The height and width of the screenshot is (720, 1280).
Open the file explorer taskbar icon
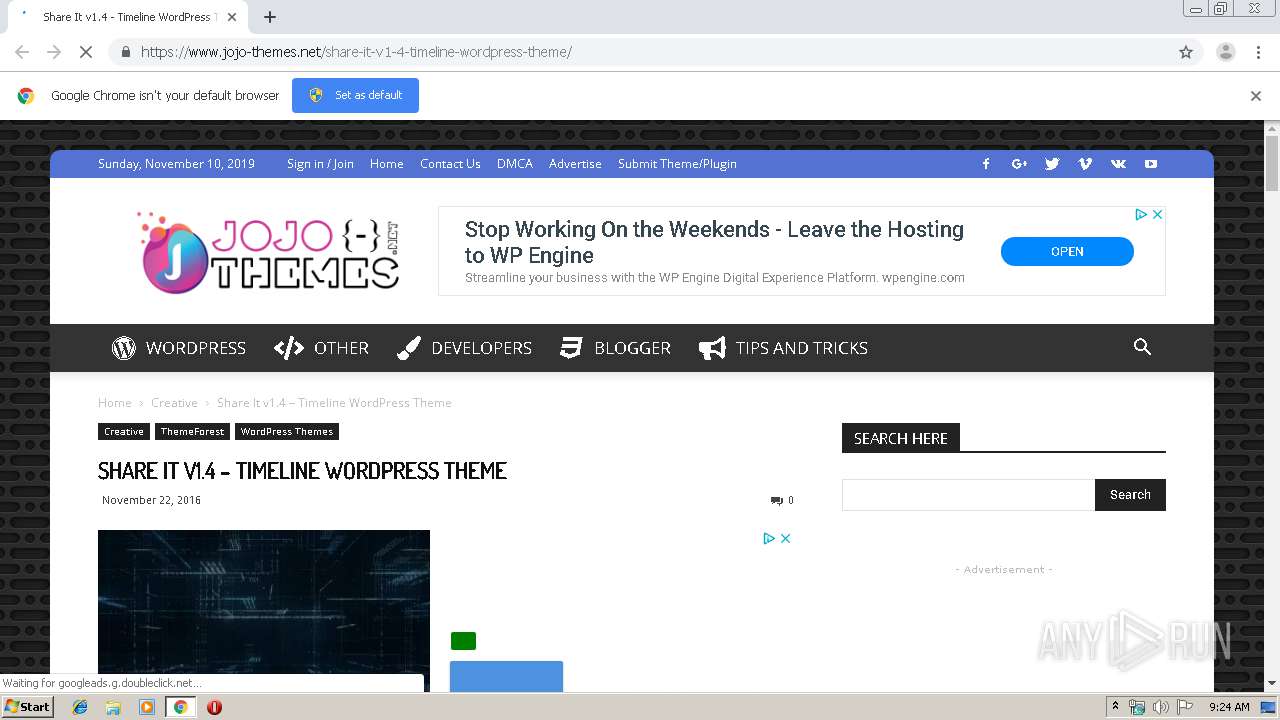click(113, 707)
